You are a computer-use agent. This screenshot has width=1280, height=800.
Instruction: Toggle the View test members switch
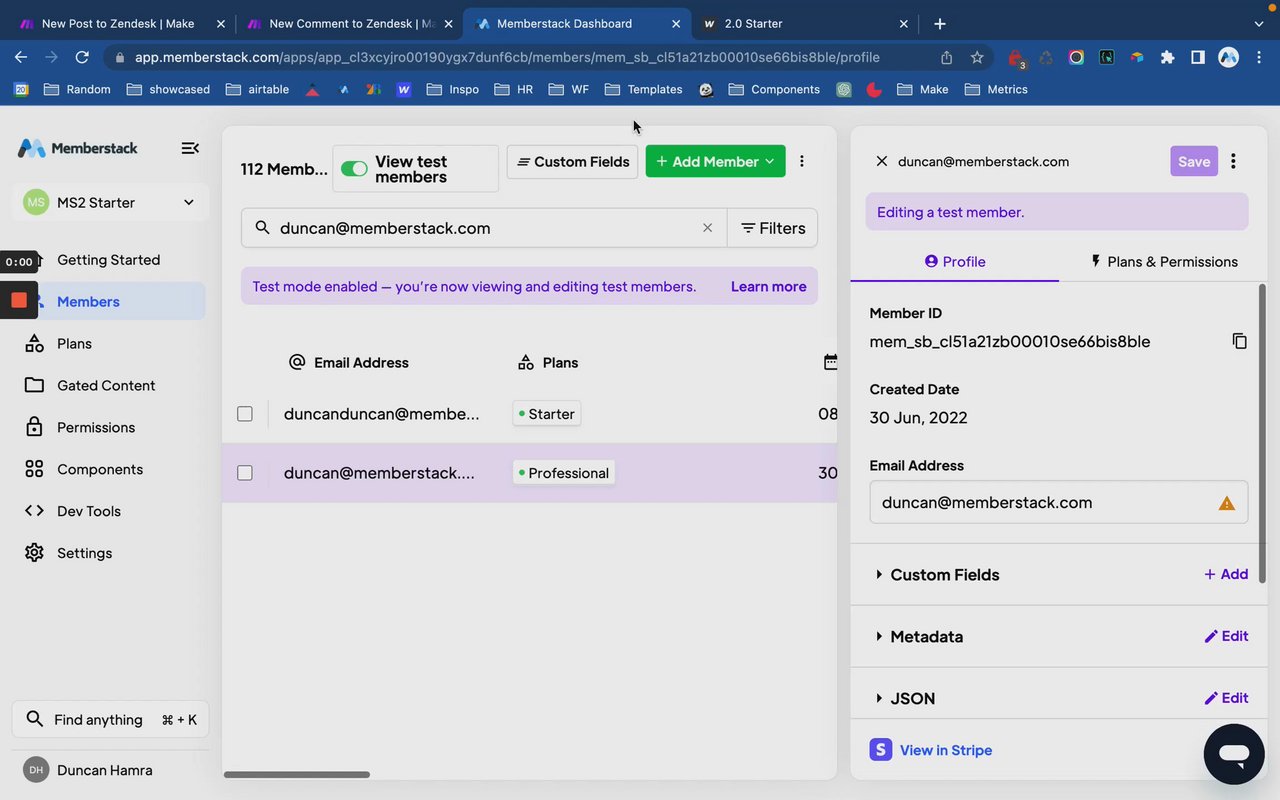pos(354,169)
